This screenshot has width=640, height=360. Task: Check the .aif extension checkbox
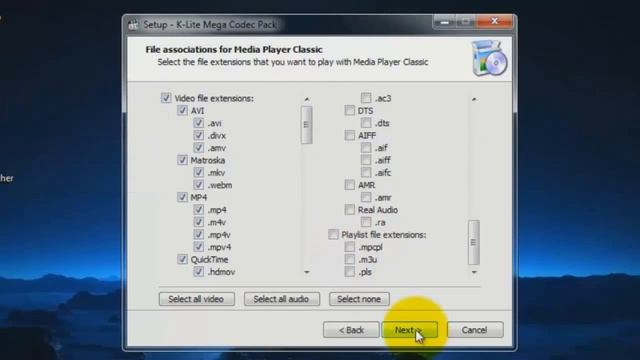coord(366,148)
